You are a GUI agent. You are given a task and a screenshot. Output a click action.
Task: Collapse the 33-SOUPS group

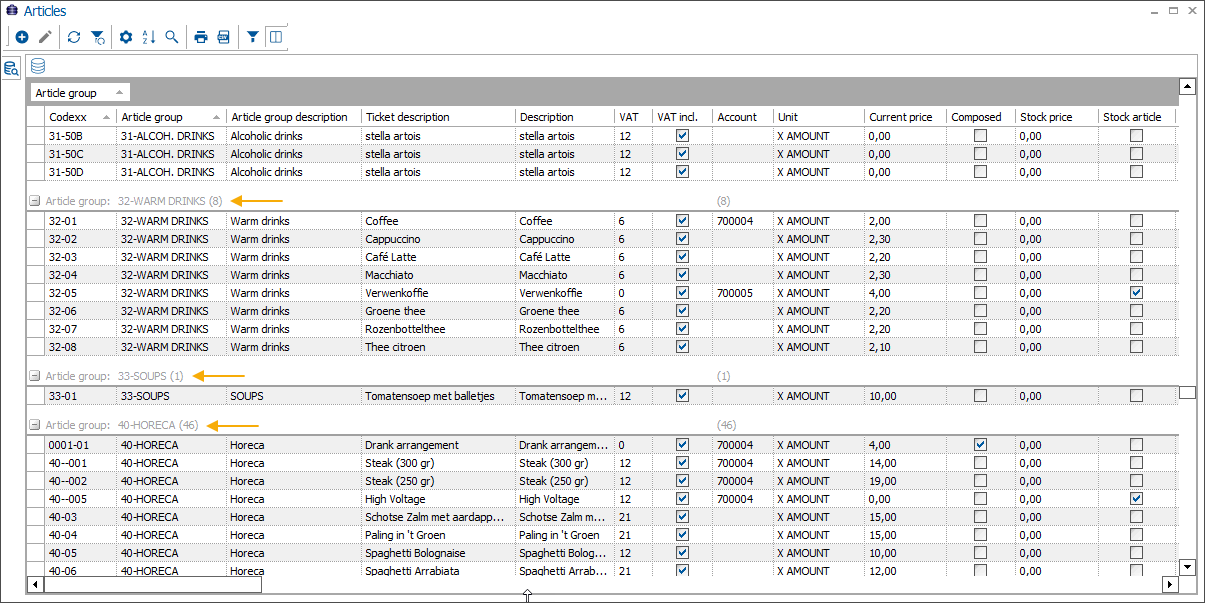point(35,376)
